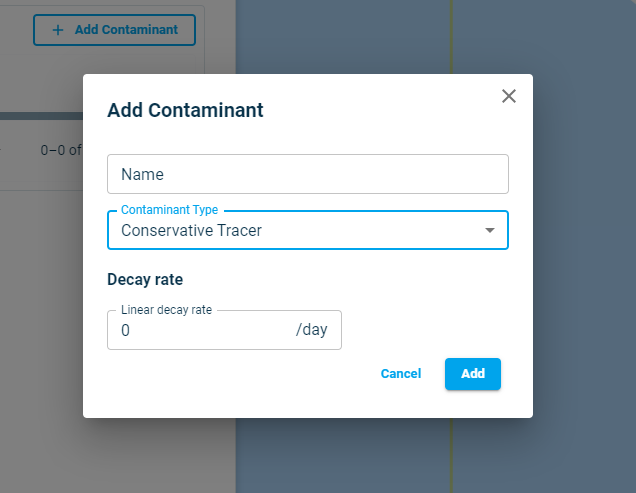
Task: Confirm with the blue Add button
Action: pos(472,374)
